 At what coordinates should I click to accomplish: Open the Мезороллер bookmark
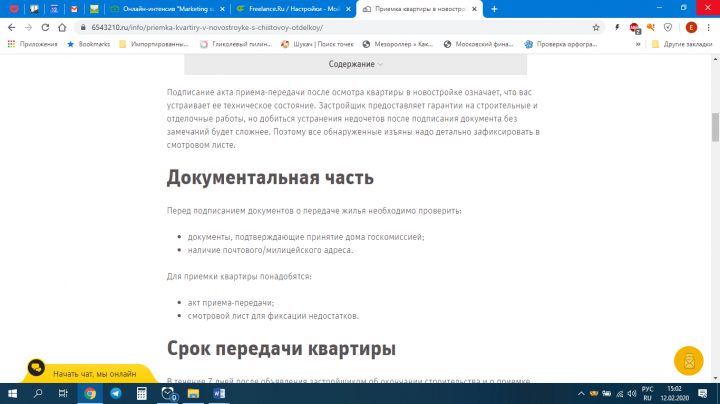pos(398,44)
